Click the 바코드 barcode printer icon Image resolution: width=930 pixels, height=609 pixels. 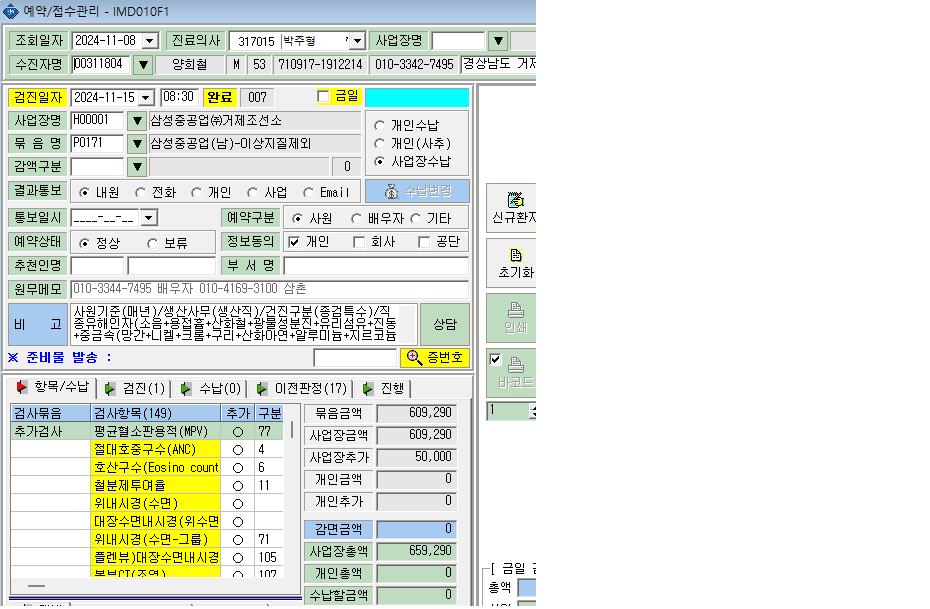(515, 364)
